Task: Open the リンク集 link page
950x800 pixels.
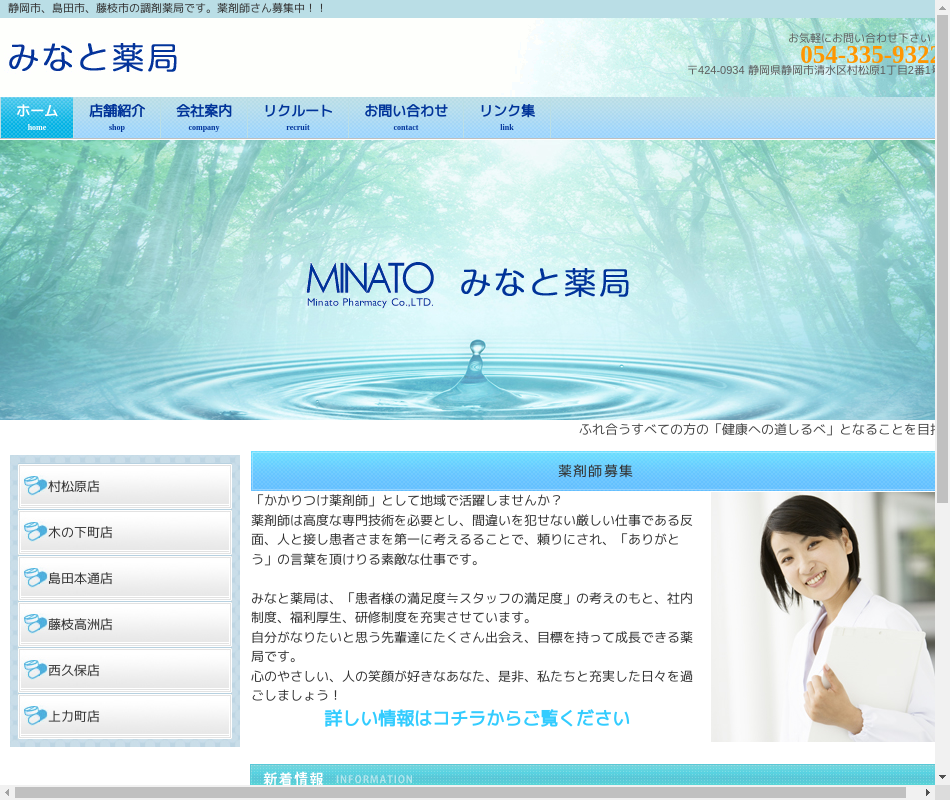Action: 507,117
